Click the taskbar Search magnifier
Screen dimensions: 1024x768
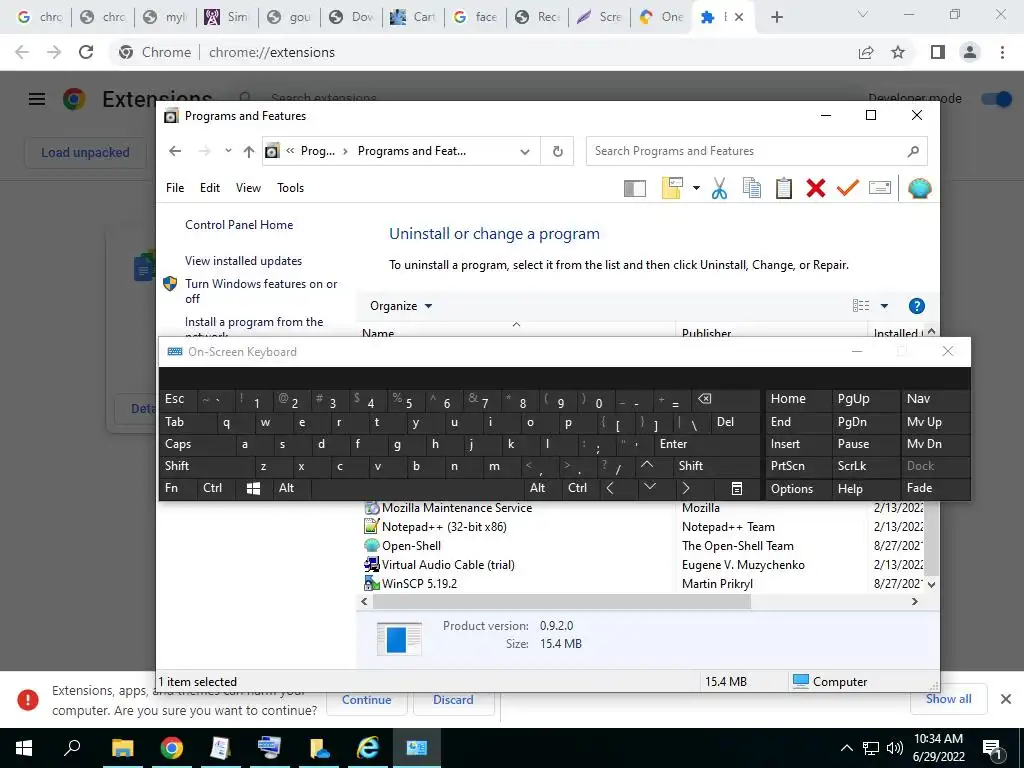(x=72, y=748)
